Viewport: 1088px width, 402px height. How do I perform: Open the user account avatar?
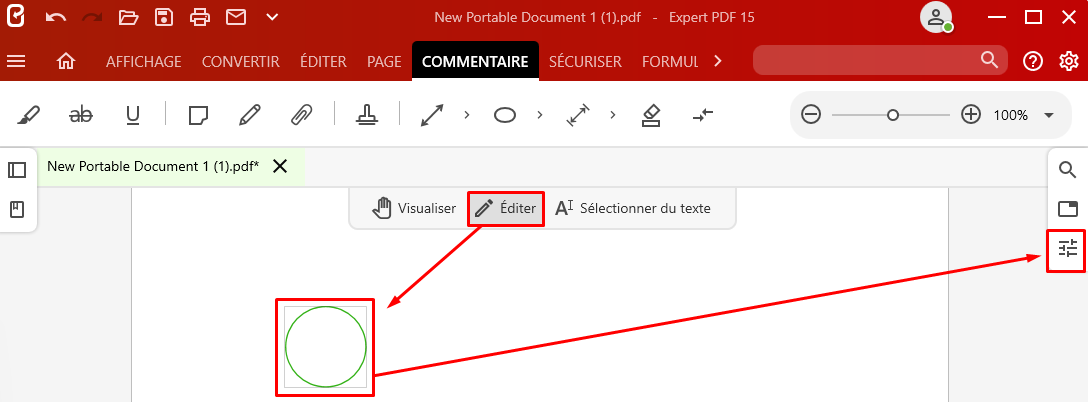tap(936, 17)
